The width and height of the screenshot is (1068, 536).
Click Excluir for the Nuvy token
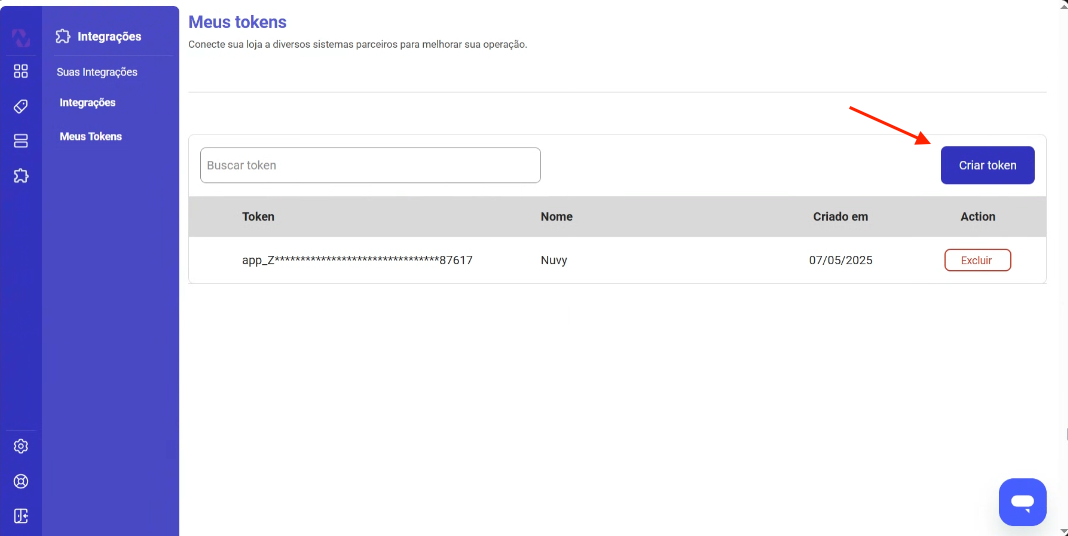click(x=977, y=260)
